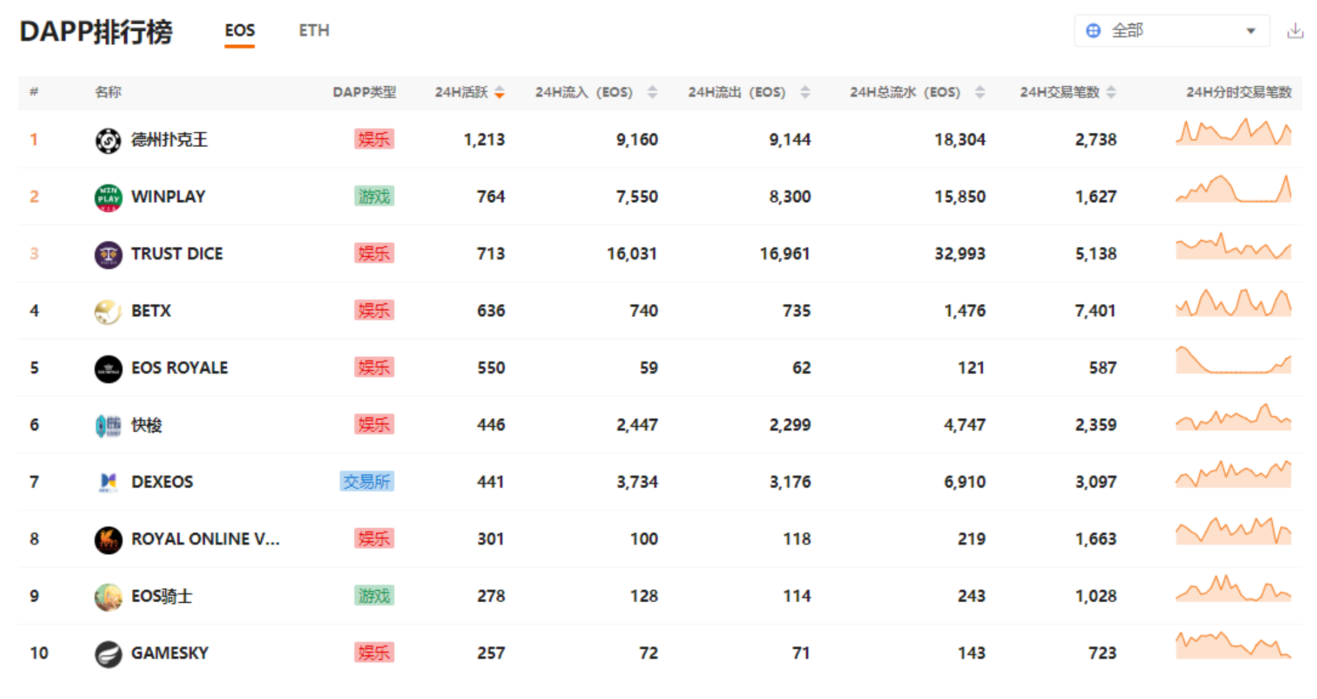Click the DAPP类型 column header
Viewport: 1317px width, 699px height.
click(364, 92)
